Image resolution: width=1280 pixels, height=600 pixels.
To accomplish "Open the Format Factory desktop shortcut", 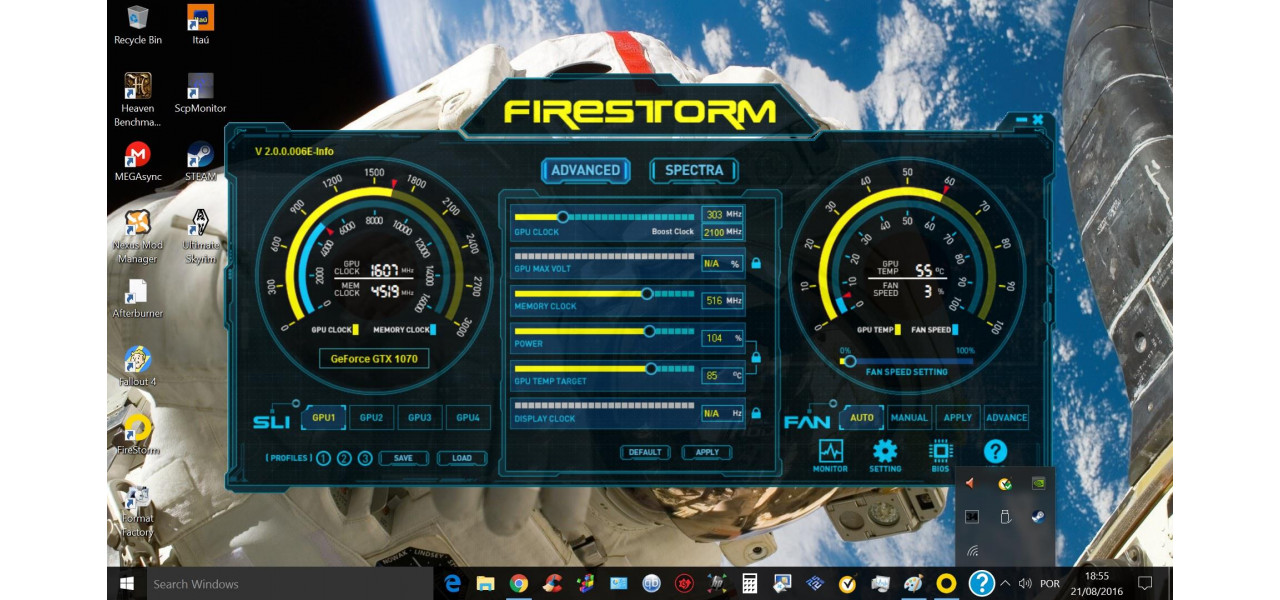I will pos(138,511).
